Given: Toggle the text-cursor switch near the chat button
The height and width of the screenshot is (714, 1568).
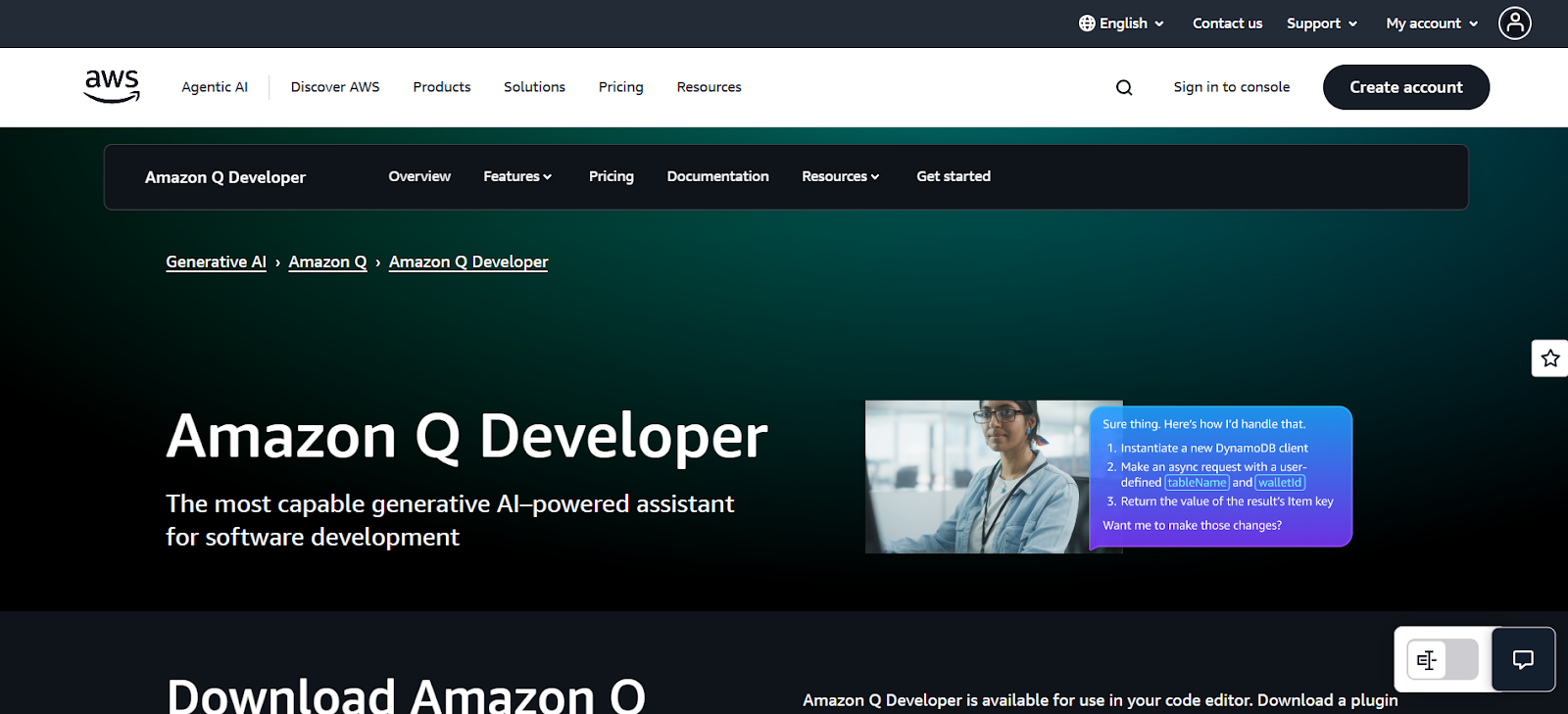Looking at the screenshot, I should tap(1443, 659).
